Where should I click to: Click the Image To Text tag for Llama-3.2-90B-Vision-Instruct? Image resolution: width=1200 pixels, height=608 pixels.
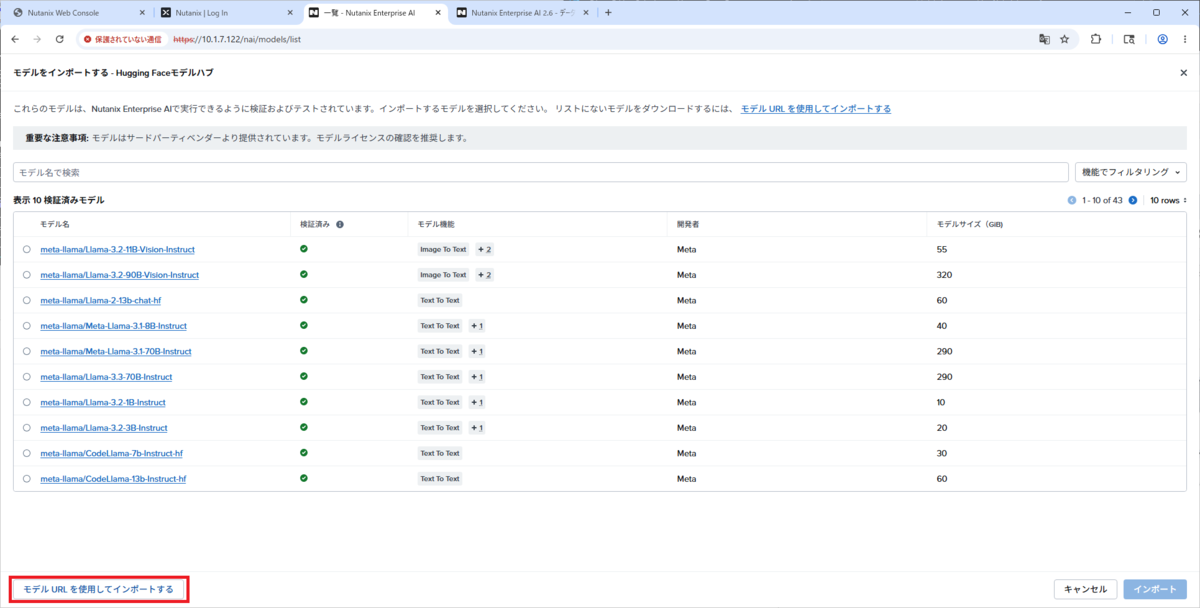443,275
